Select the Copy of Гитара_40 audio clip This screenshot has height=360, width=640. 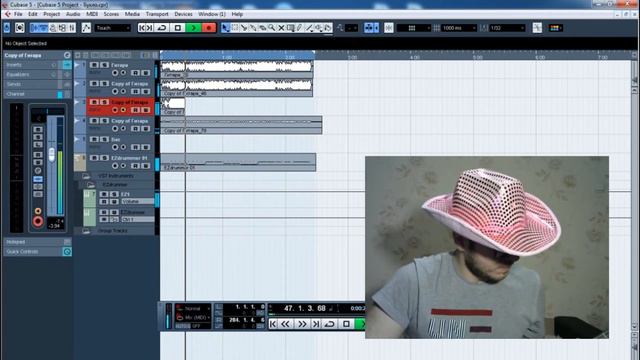click(237, 89)
